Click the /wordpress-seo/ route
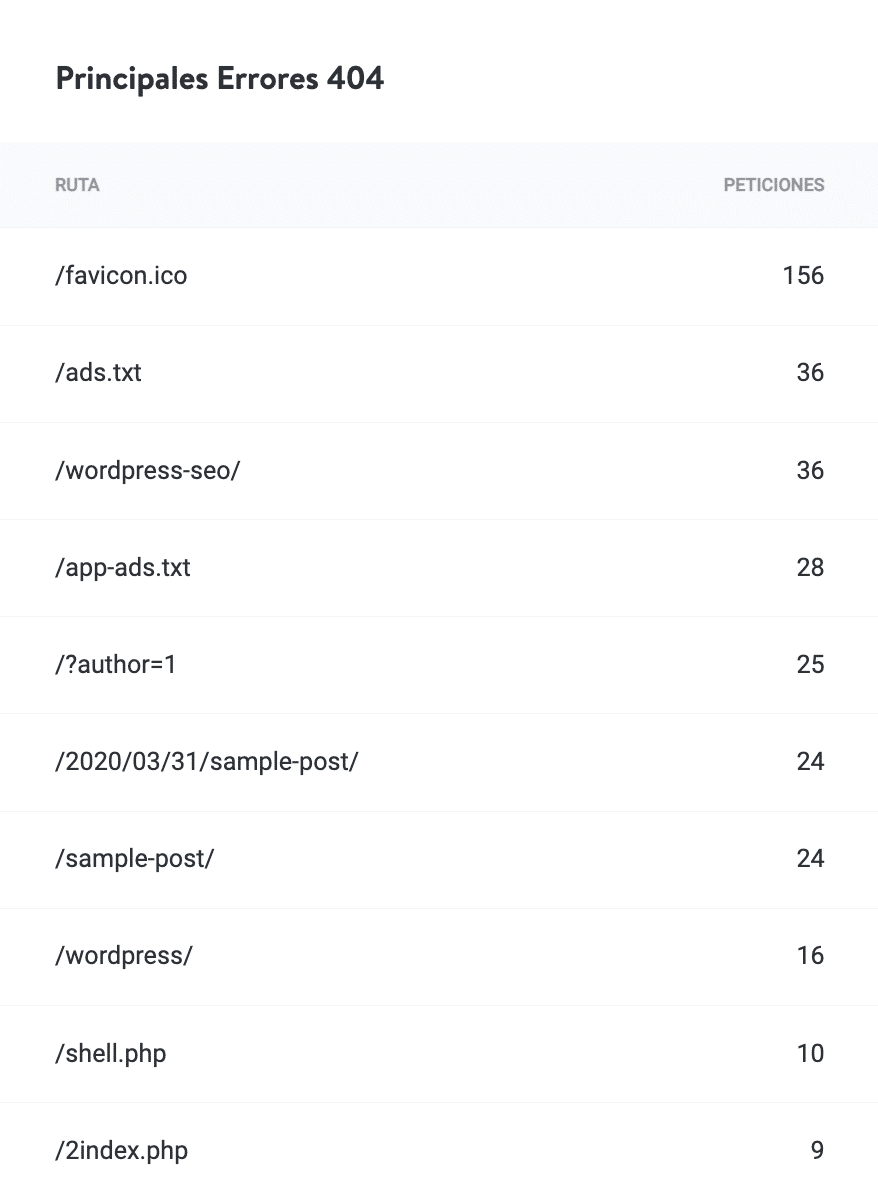This screenshot has width=878, height=1196. tap(147, 470)
